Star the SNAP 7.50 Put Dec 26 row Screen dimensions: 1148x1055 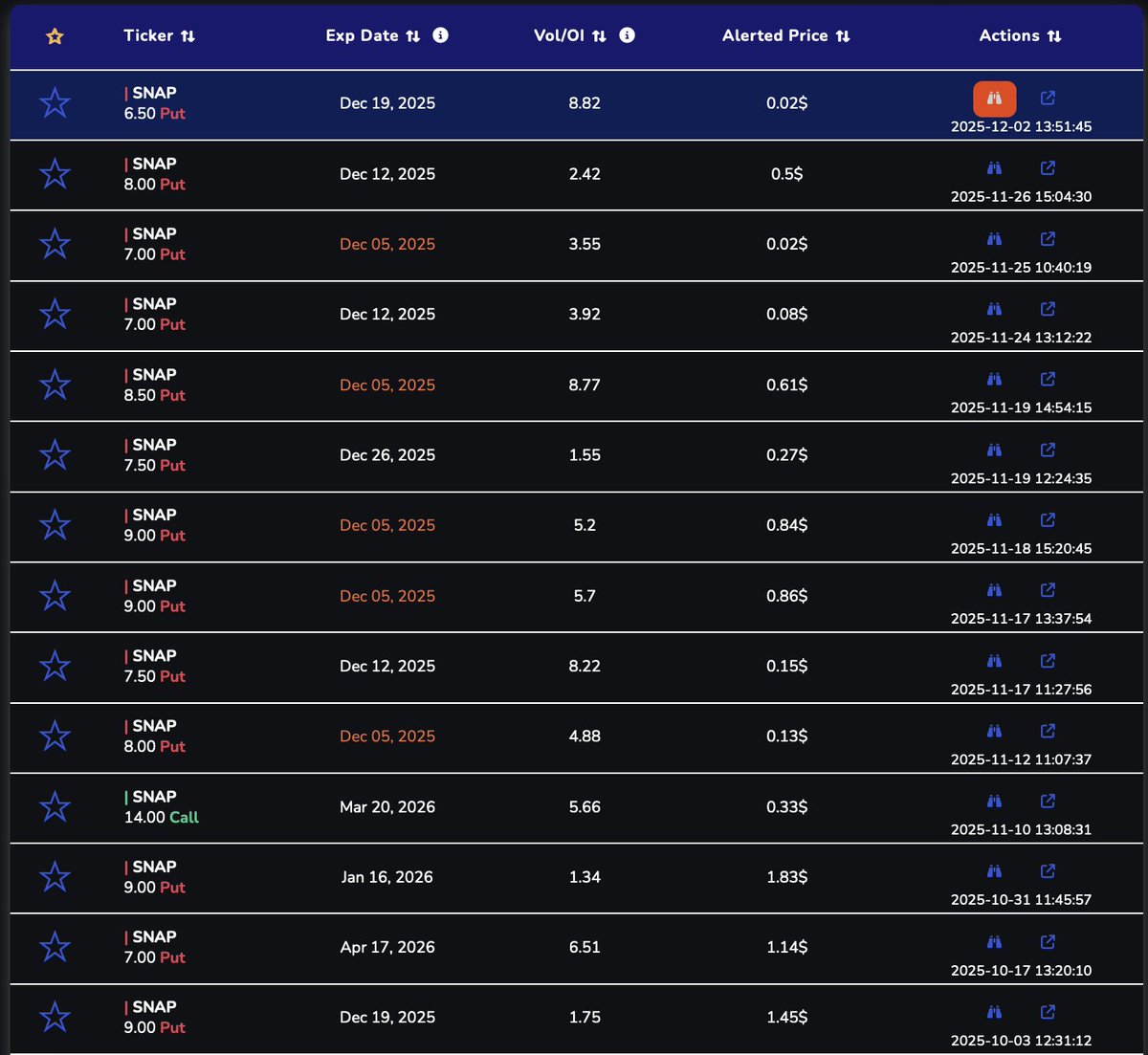(55, 455)
